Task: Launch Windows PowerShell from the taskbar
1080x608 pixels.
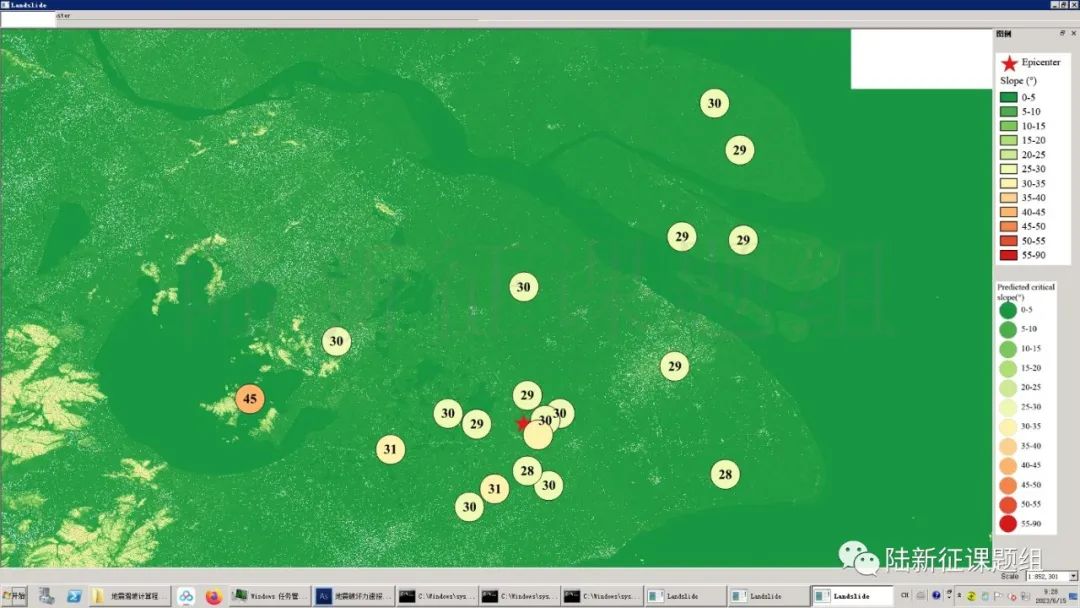Action: tap(74, 596)
